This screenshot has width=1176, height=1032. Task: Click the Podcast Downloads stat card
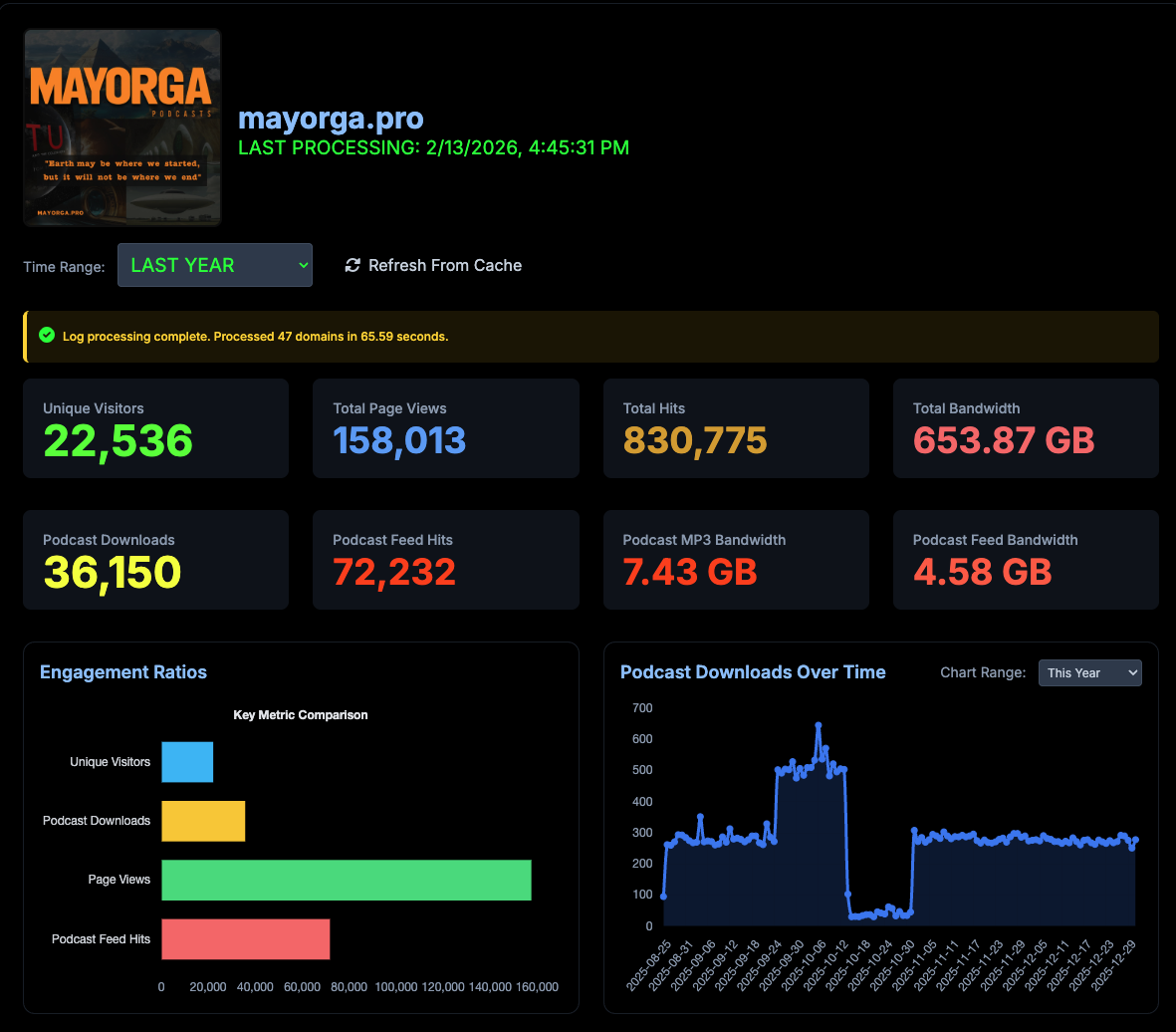[x=155, y=560]
